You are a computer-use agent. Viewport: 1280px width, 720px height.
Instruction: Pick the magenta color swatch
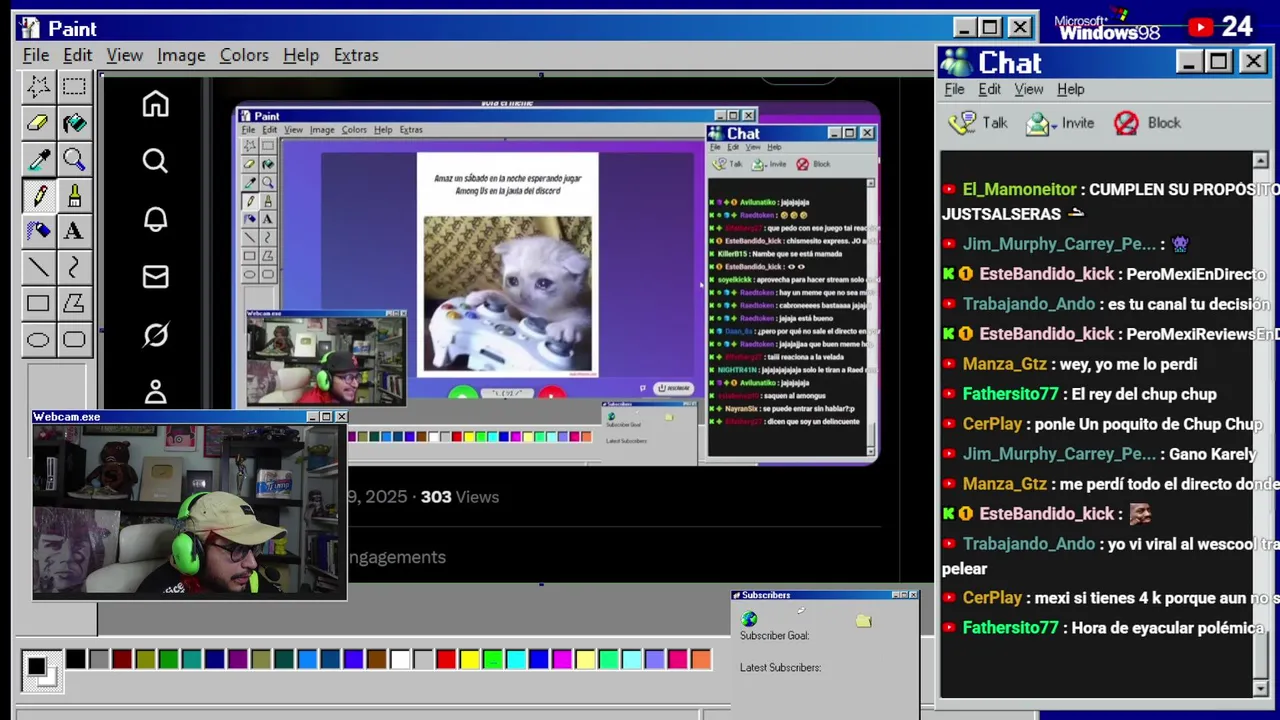(x=562, y=659)
